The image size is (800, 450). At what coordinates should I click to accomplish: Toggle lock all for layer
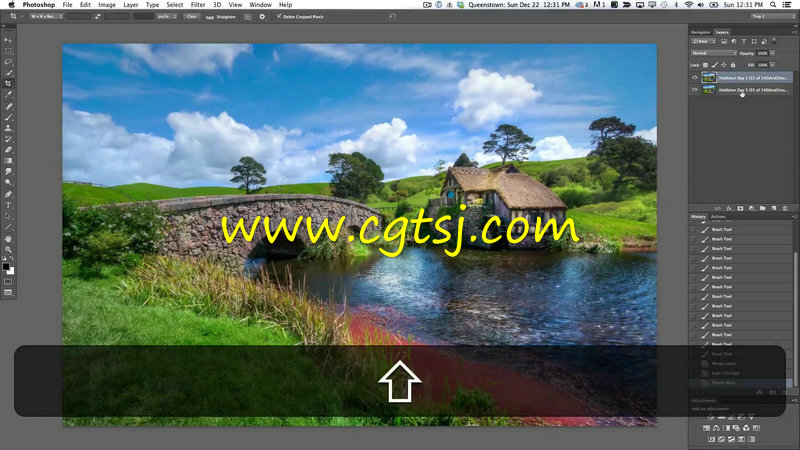[733, 65]
